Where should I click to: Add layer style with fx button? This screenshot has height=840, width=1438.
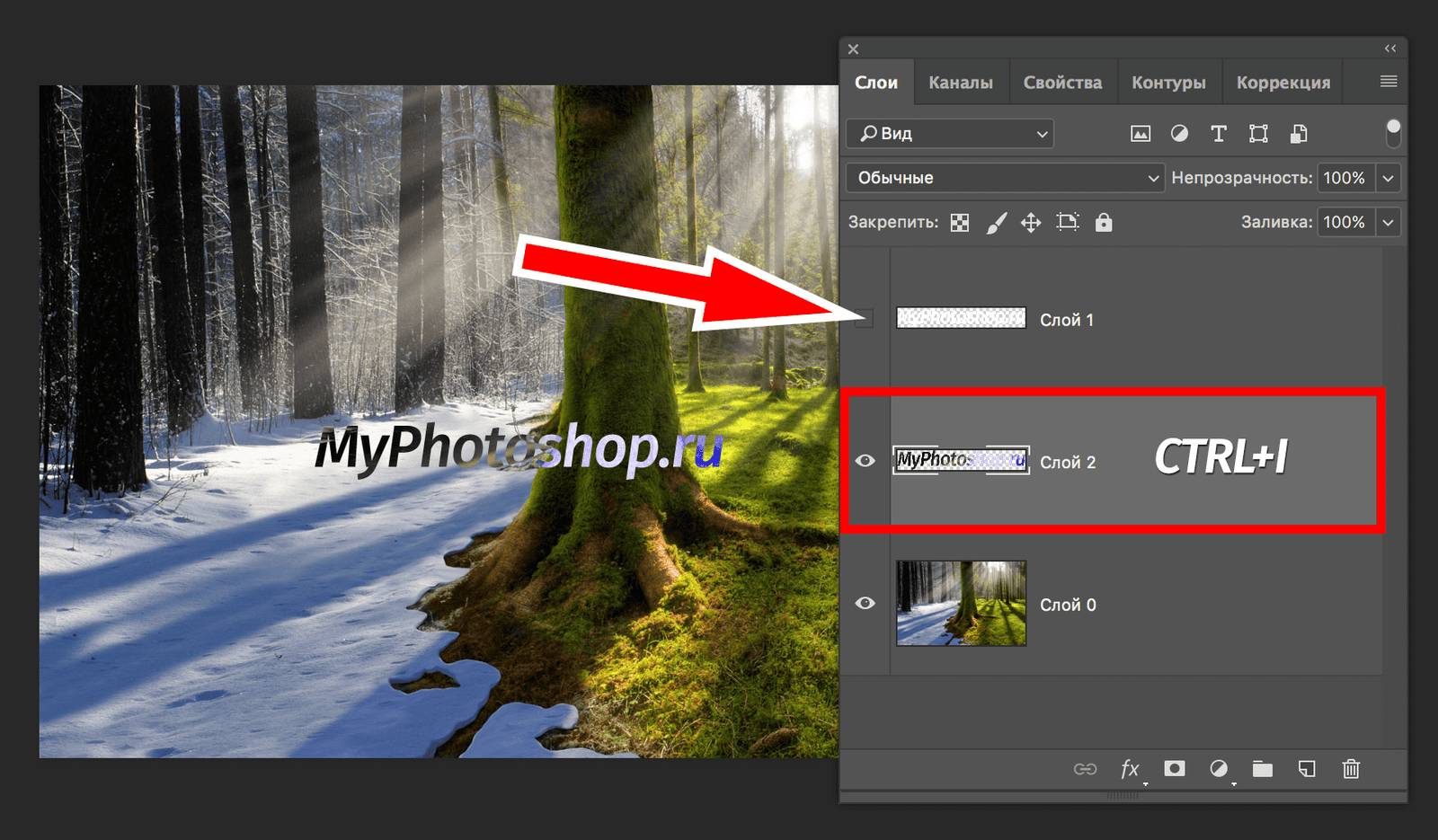pos(1130,769)
